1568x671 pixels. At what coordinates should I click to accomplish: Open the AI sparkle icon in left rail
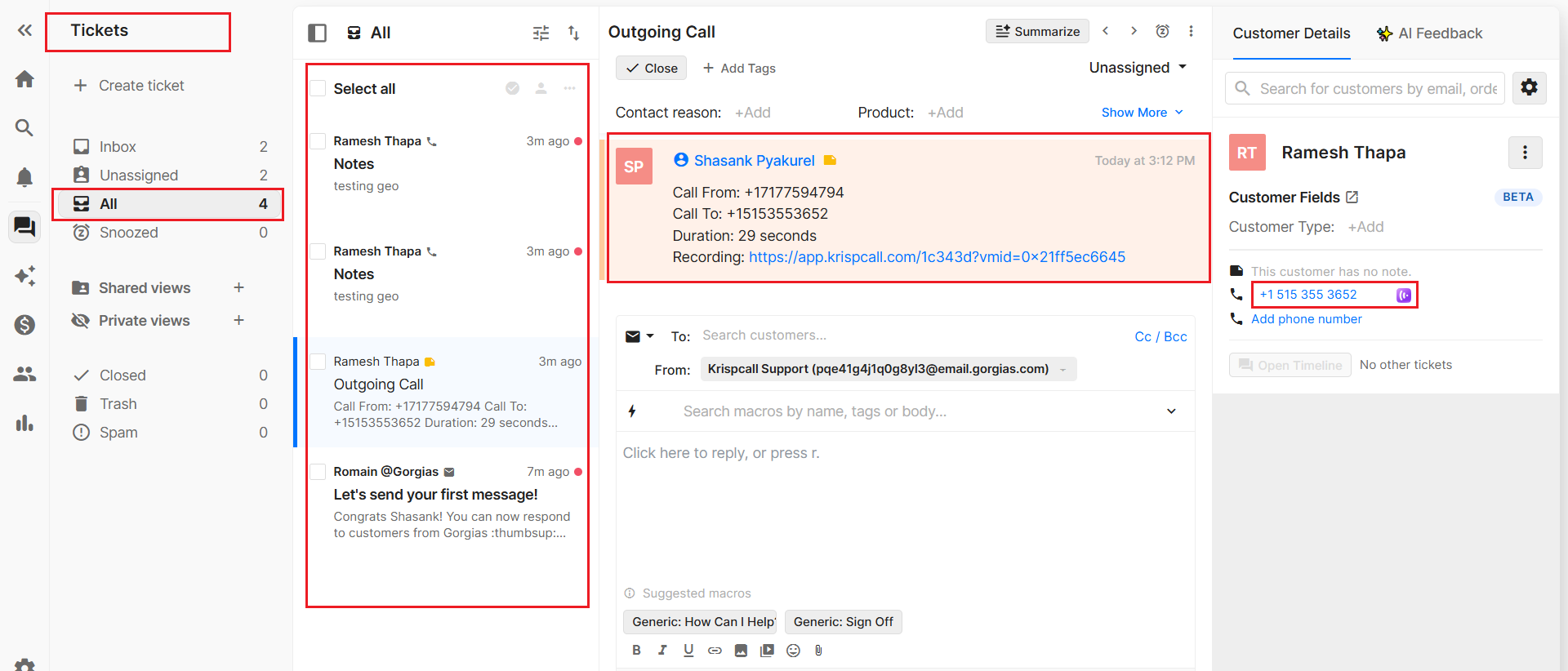(24, 276)
